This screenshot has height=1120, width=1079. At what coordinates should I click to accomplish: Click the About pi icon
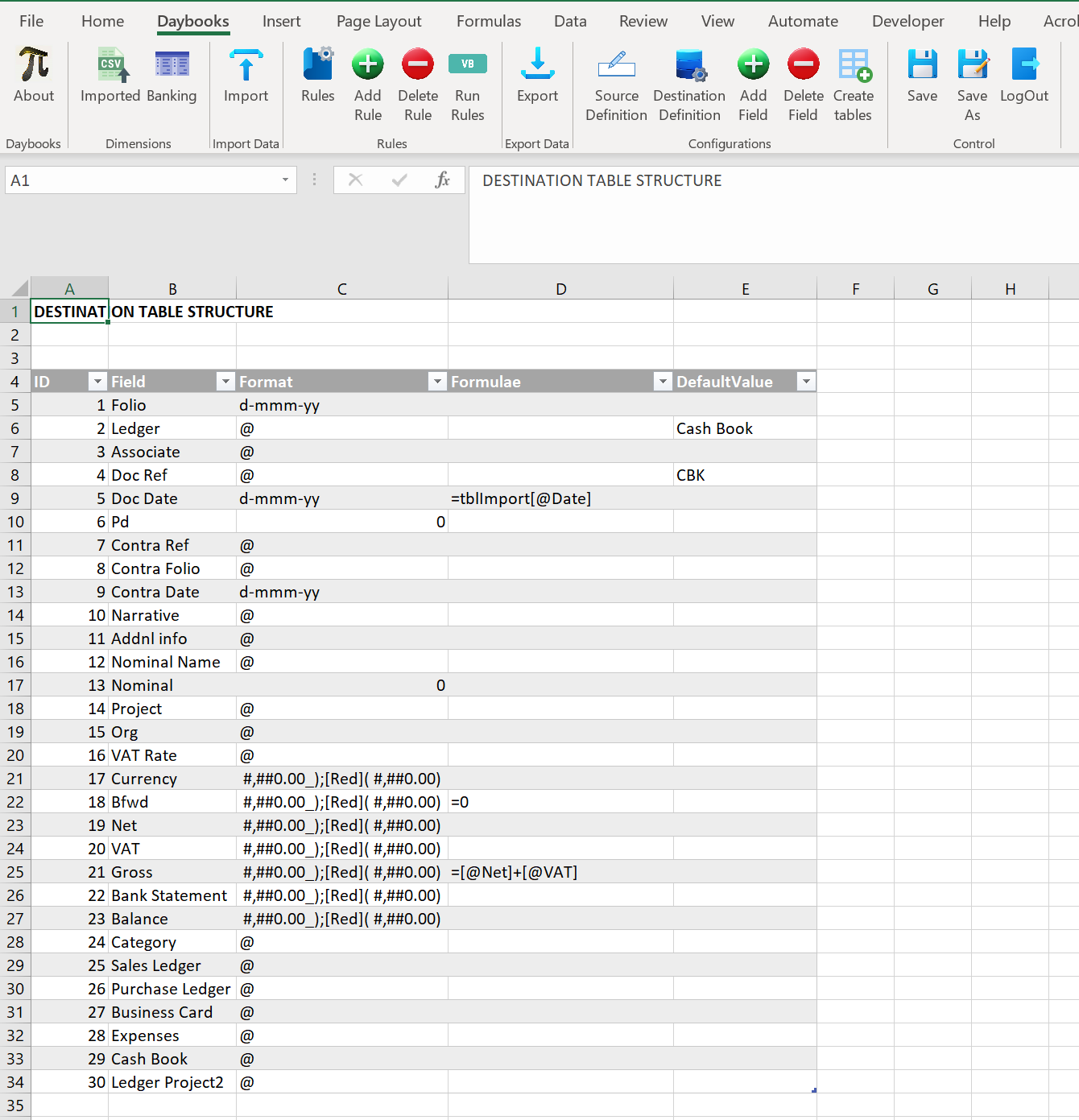[34, 64]
